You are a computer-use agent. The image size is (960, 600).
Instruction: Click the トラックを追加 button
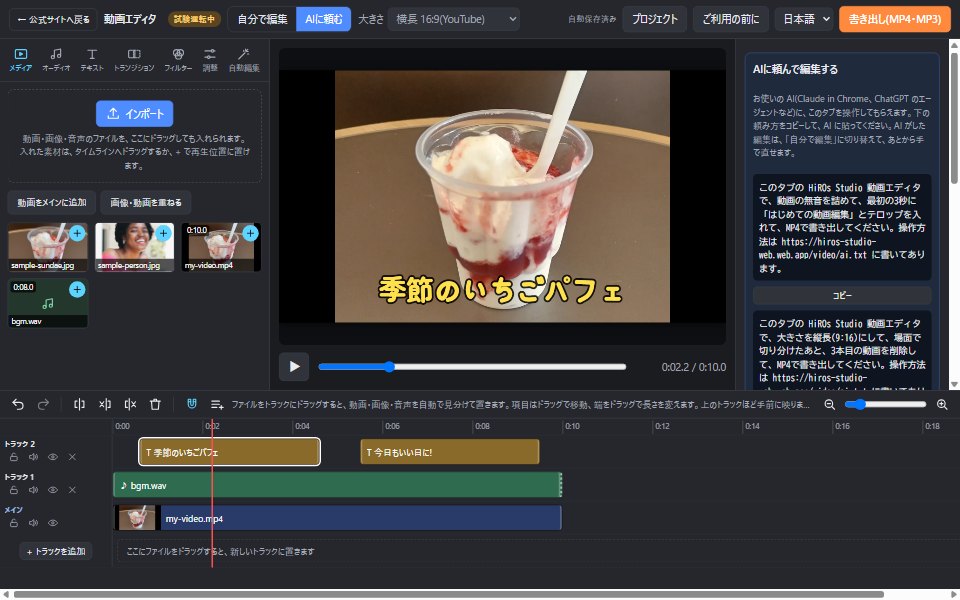[56, 552]
